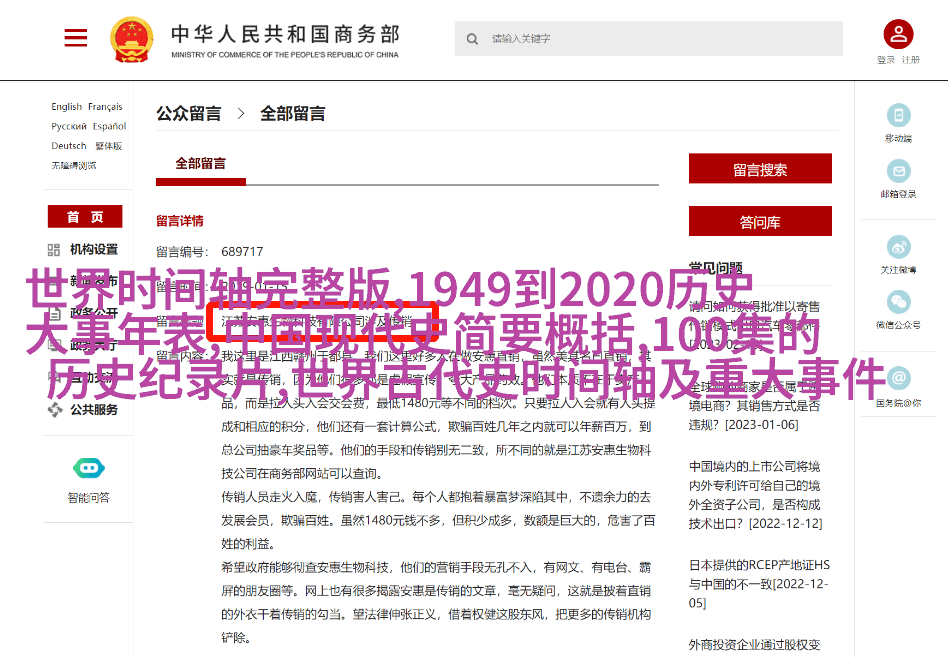Click the 智能问答 robot icon
The image size is (948, 657).
pos(89,468)
